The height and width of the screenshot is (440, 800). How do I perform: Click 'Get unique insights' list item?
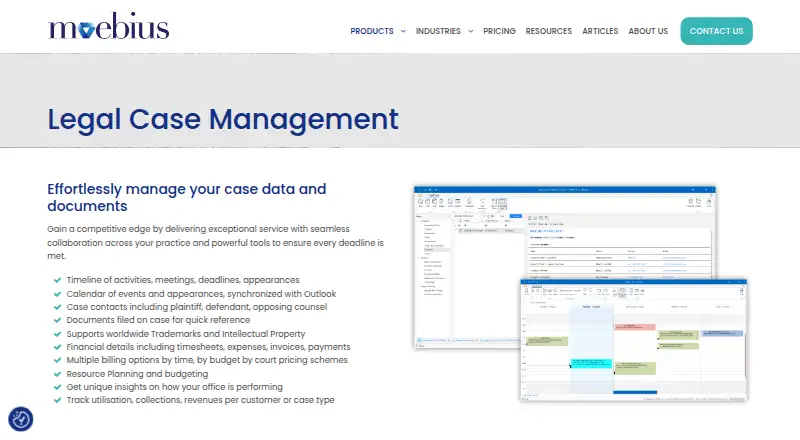pyautogui.click(x=174, y=387)
